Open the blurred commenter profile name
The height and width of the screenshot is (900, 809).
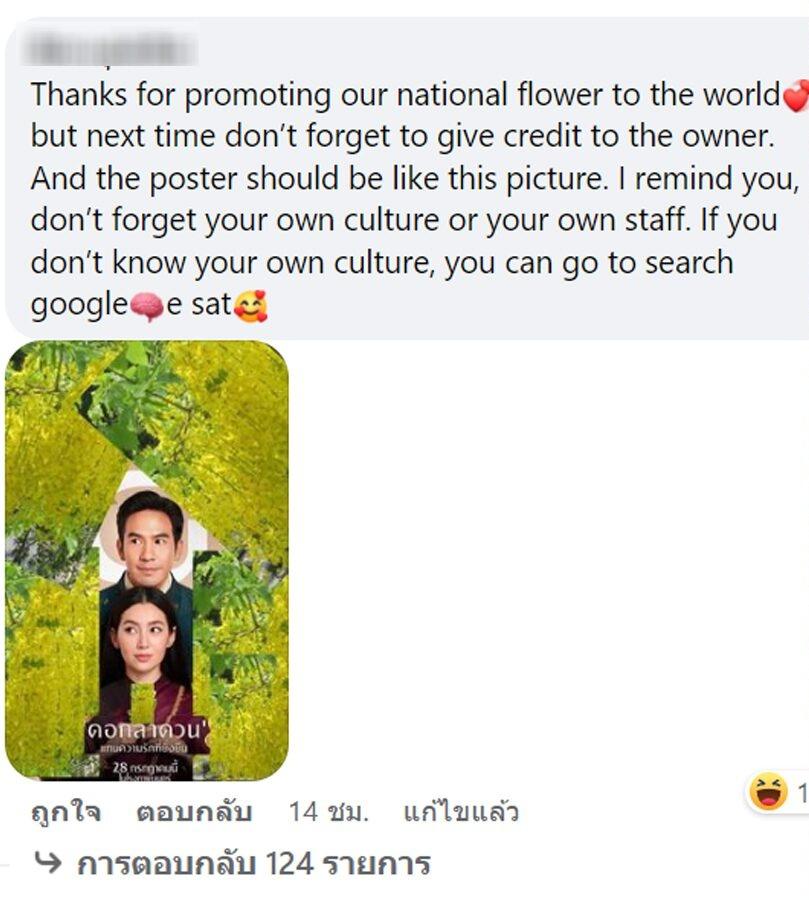click(112, 48)
